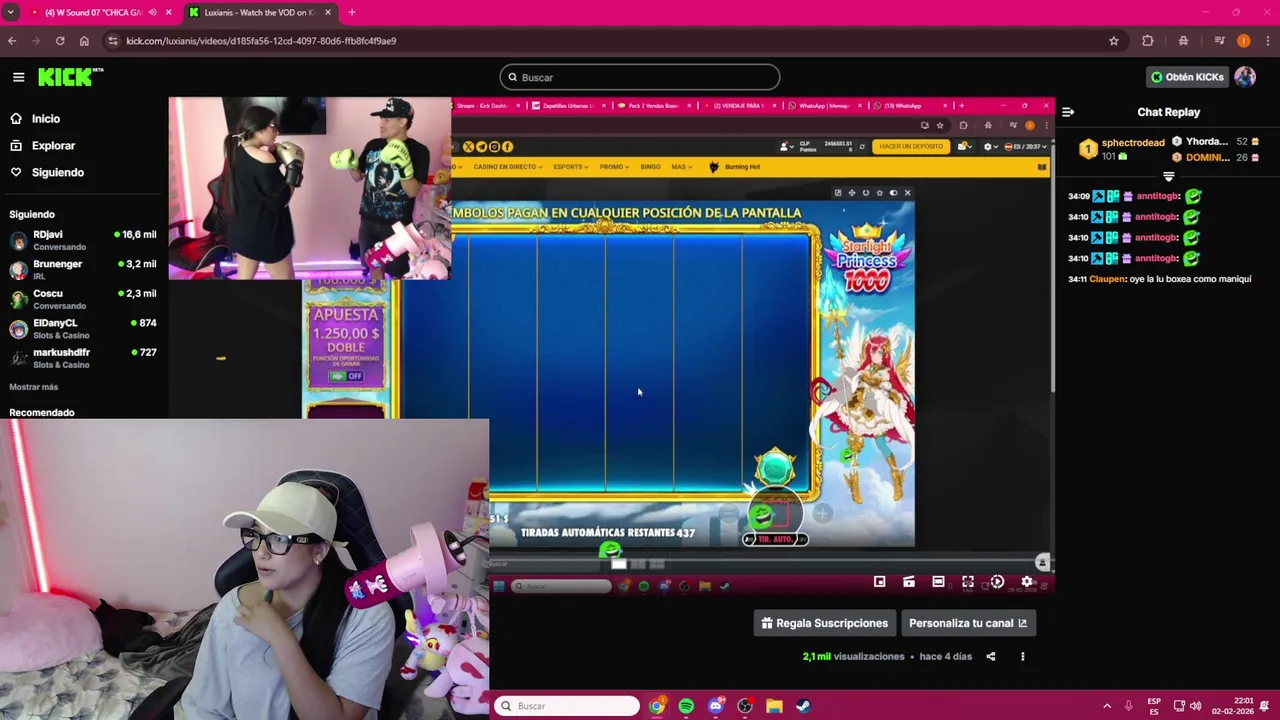Expand ESPORTS menu in streamed casino

coord(570,167)
